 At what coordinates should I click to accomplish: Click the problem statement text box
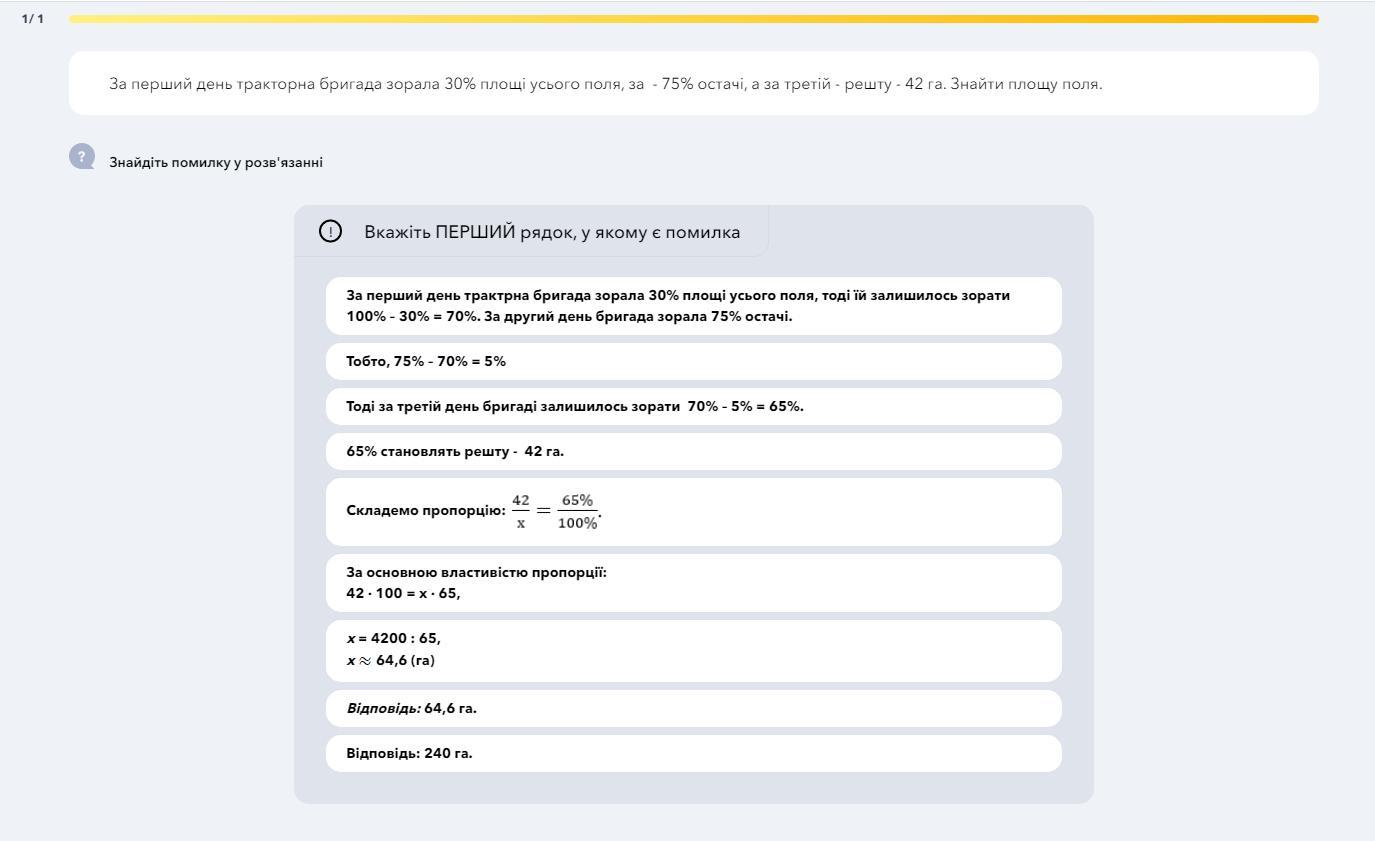(693, 84)
